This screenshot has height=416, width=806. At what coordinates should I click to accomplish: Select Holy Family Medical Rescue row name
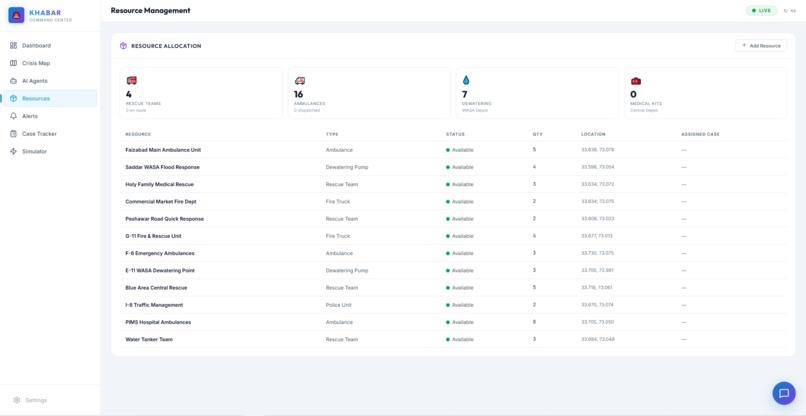[159, 184]
